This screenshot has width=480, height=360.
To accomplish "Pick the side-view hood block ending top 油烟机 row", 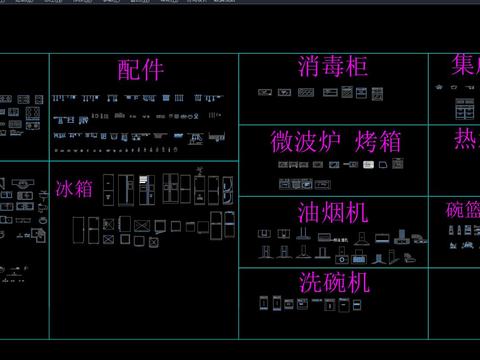I will tap(419, 239).
